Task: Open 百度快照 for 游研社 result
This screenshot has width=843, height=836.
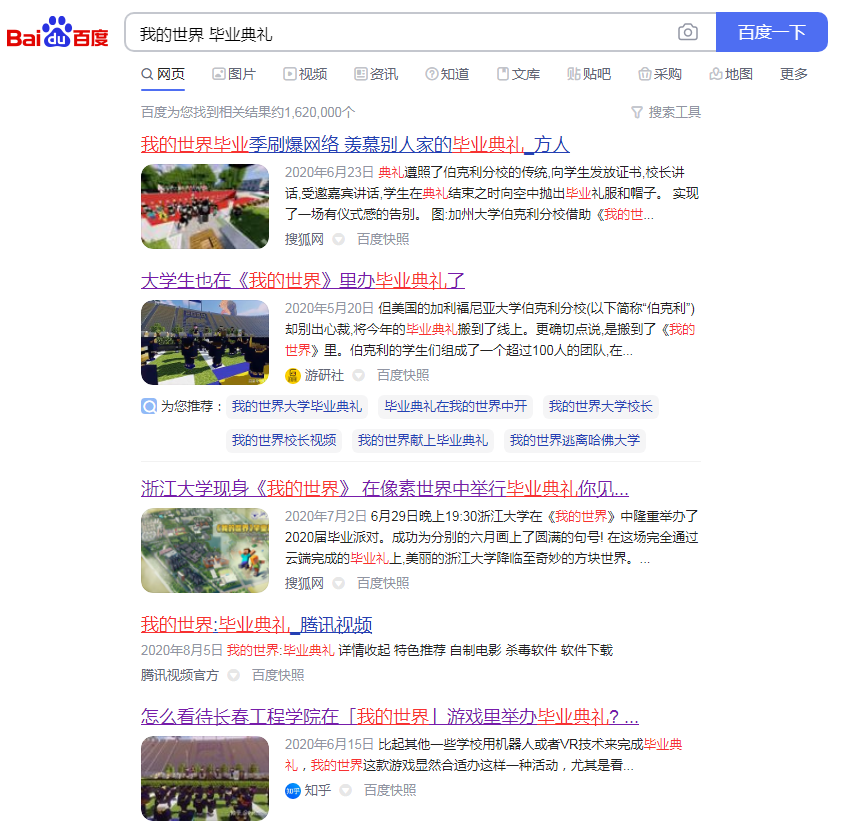Action: coord(403,375)
